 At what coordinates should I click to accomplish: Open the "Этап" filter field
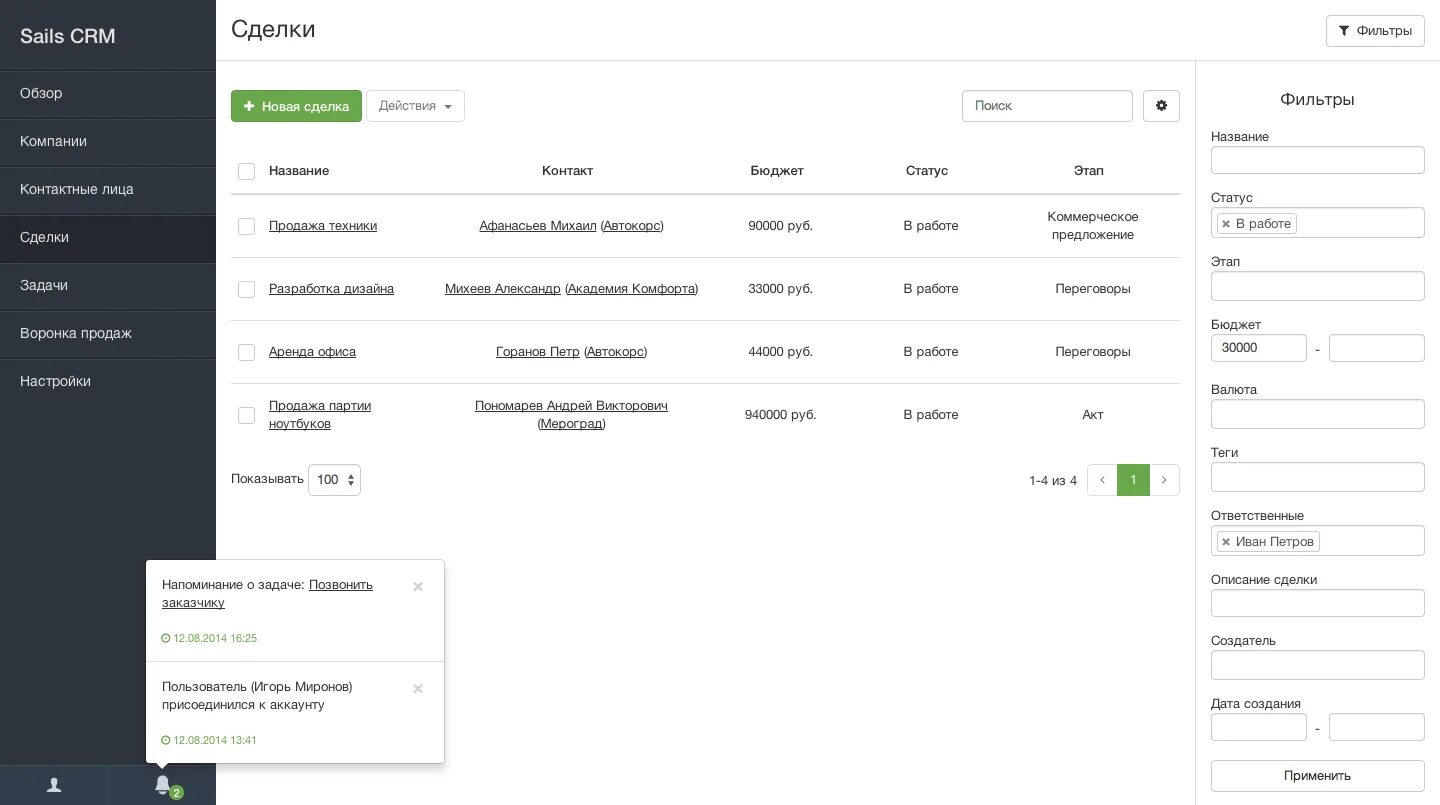pyautogui.click(x=1317, y=286)
